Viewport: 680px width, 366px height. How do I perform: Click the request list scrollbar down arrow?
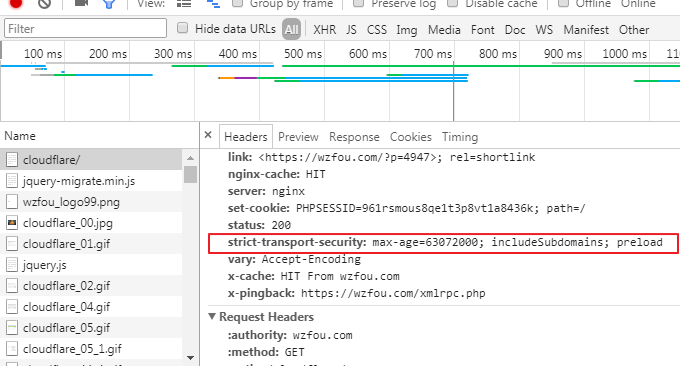[190, 357]
